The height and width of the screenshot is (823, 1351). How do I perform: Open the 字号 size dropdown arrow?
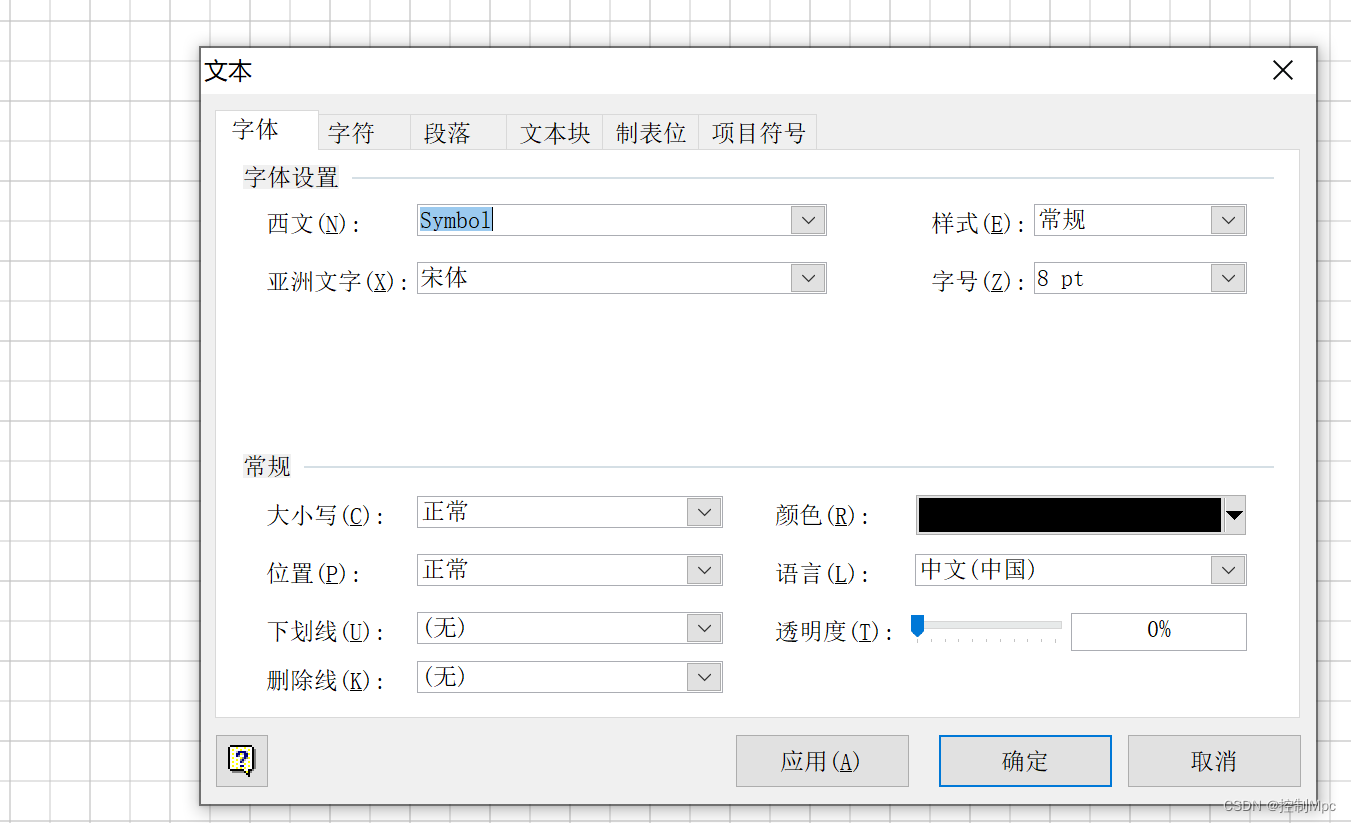(x=1228, y=278)
